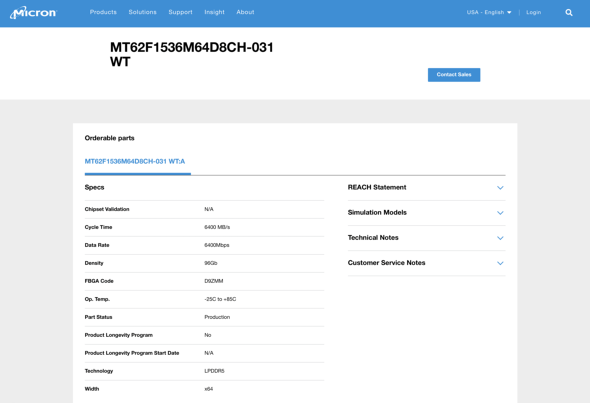
Task: Expand the Simulation Models chevron
Action: (x=500, y=213)
